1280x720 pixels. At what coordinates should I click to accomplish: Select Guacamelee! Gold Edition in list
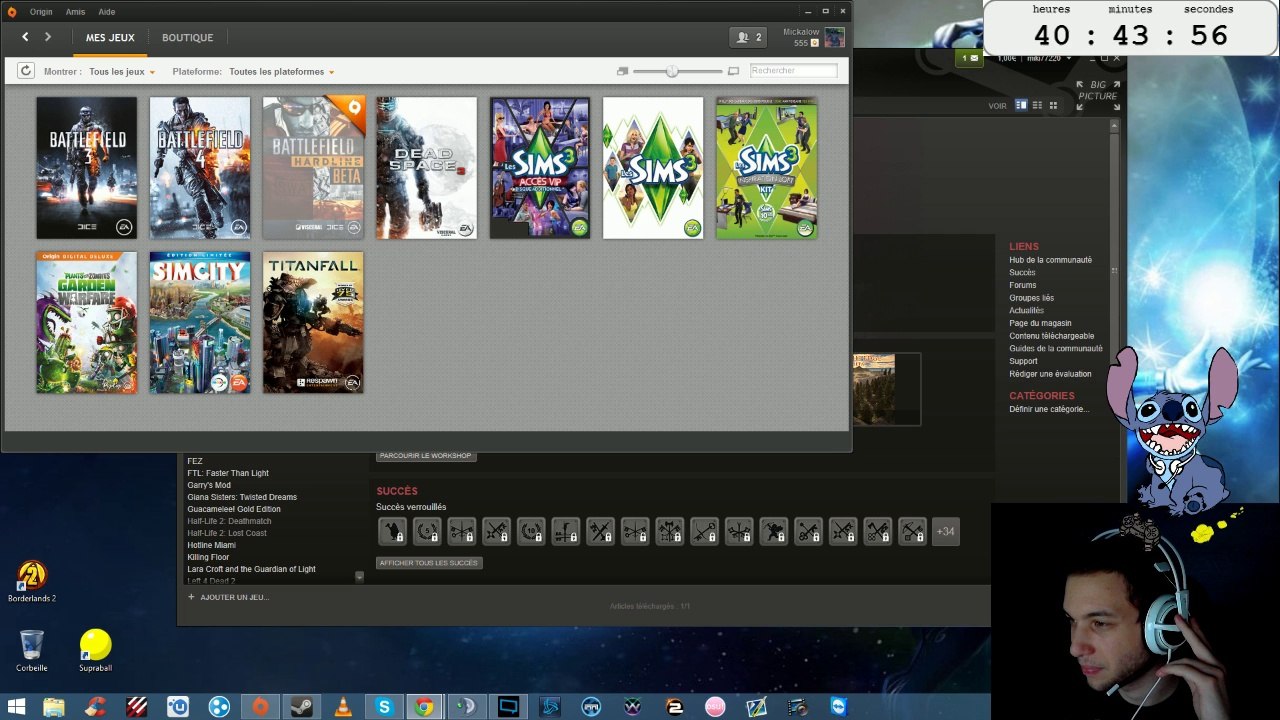[234, 509]
